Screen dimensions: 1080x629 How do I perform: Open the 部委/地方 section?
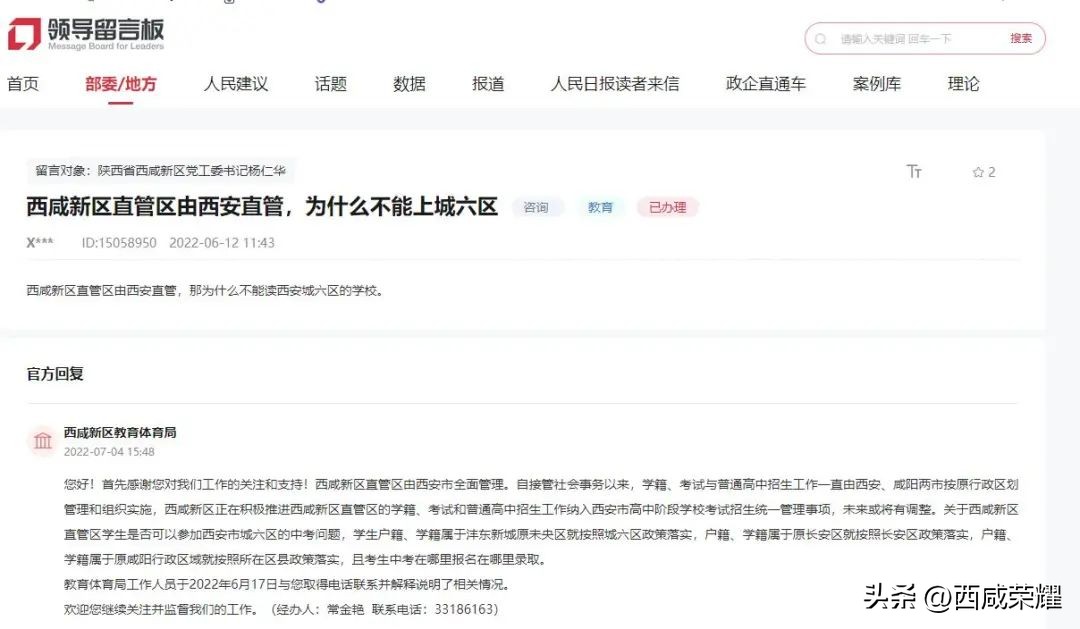[x=122, y=84]
